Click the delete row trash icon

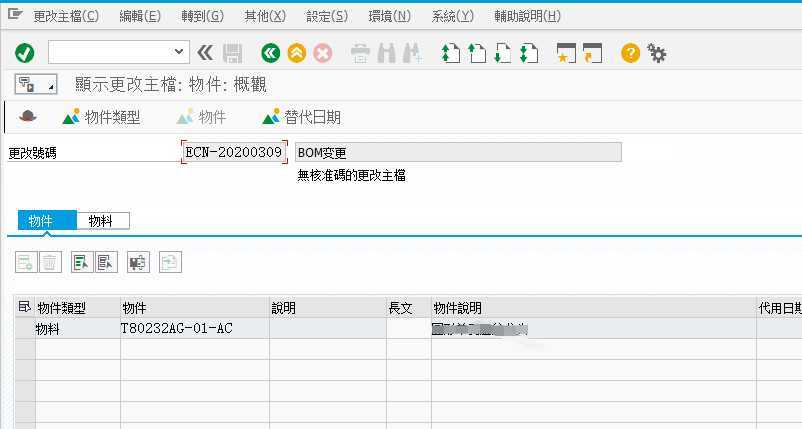coord(50,262)
